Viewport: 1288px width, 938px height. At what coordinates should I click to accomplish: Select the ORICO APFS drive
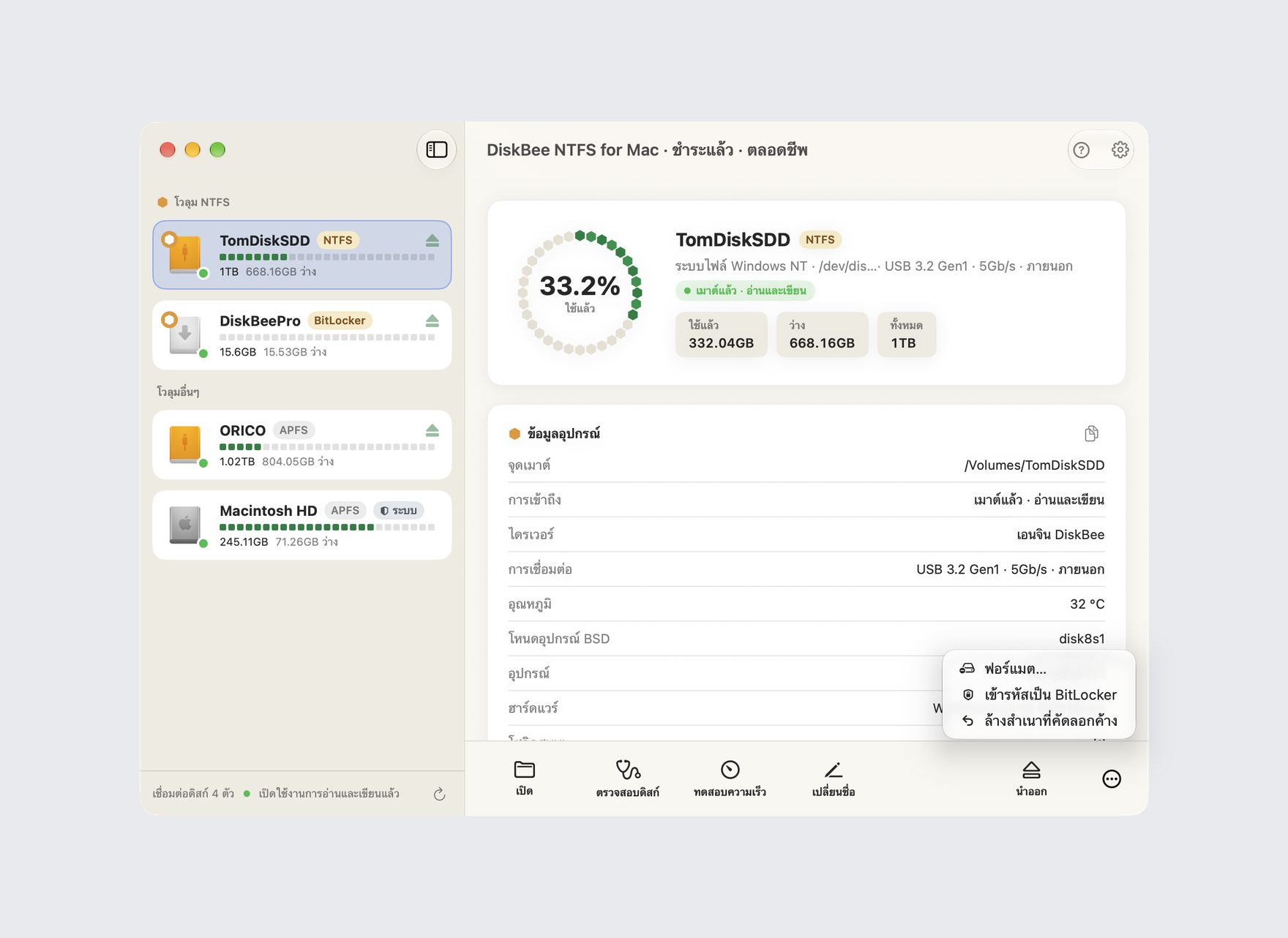(302, 445)
